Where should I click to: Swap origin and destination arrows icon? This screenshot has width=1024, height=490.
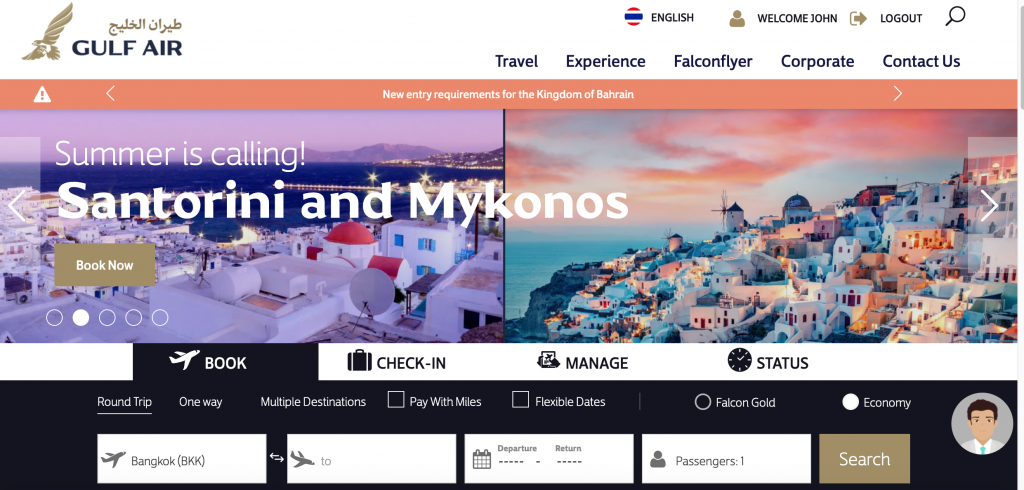(x=276, y=458)
